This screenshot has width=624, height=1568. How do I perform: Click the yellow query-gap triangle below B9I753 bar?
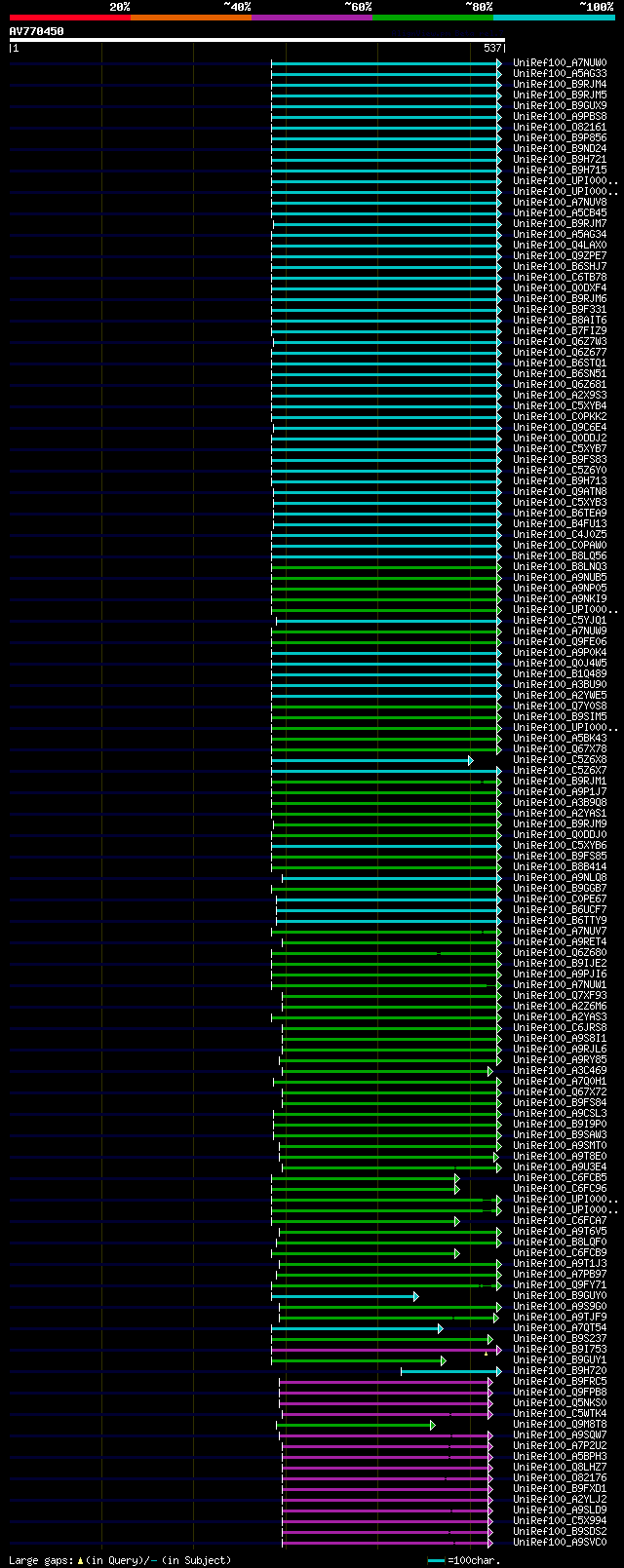486,1354
